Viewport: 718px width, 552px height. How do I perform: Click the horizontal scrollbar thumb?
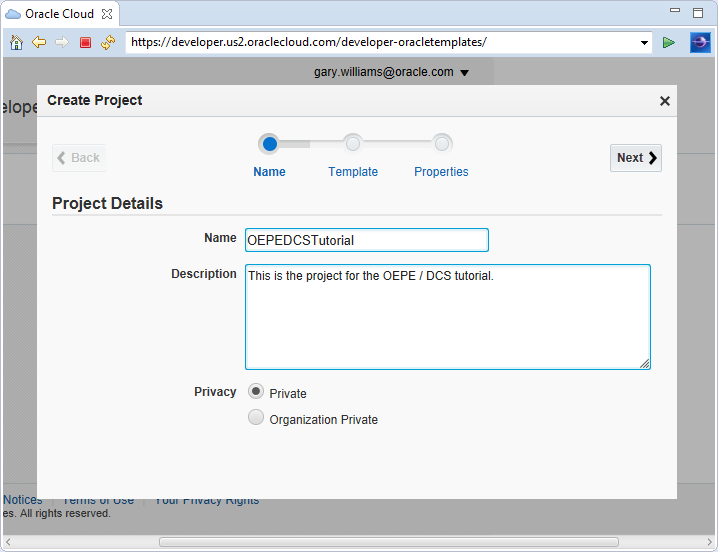tap(389, 542)
